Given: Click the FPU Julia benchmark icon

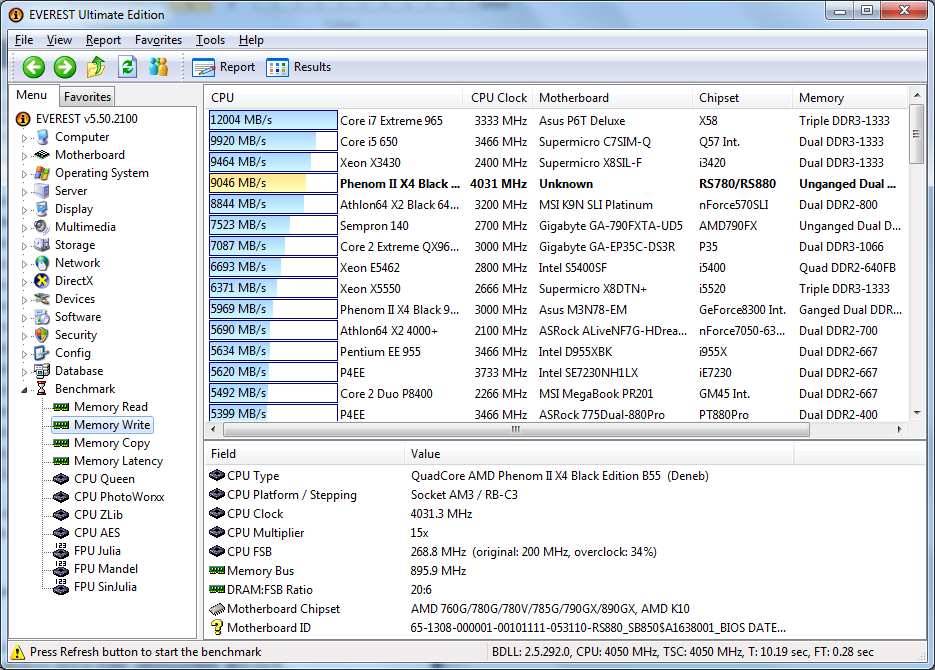Looking at the screenshot, I should tap(61, 551).
